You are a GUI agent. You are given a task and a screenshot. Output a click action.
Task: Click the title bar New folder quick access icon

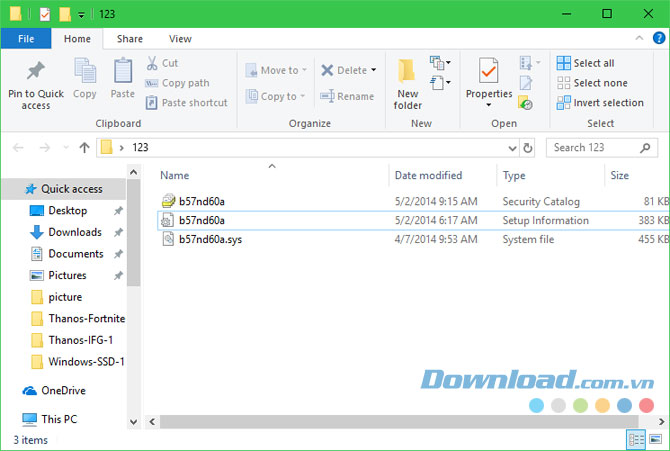pos(65,14)
